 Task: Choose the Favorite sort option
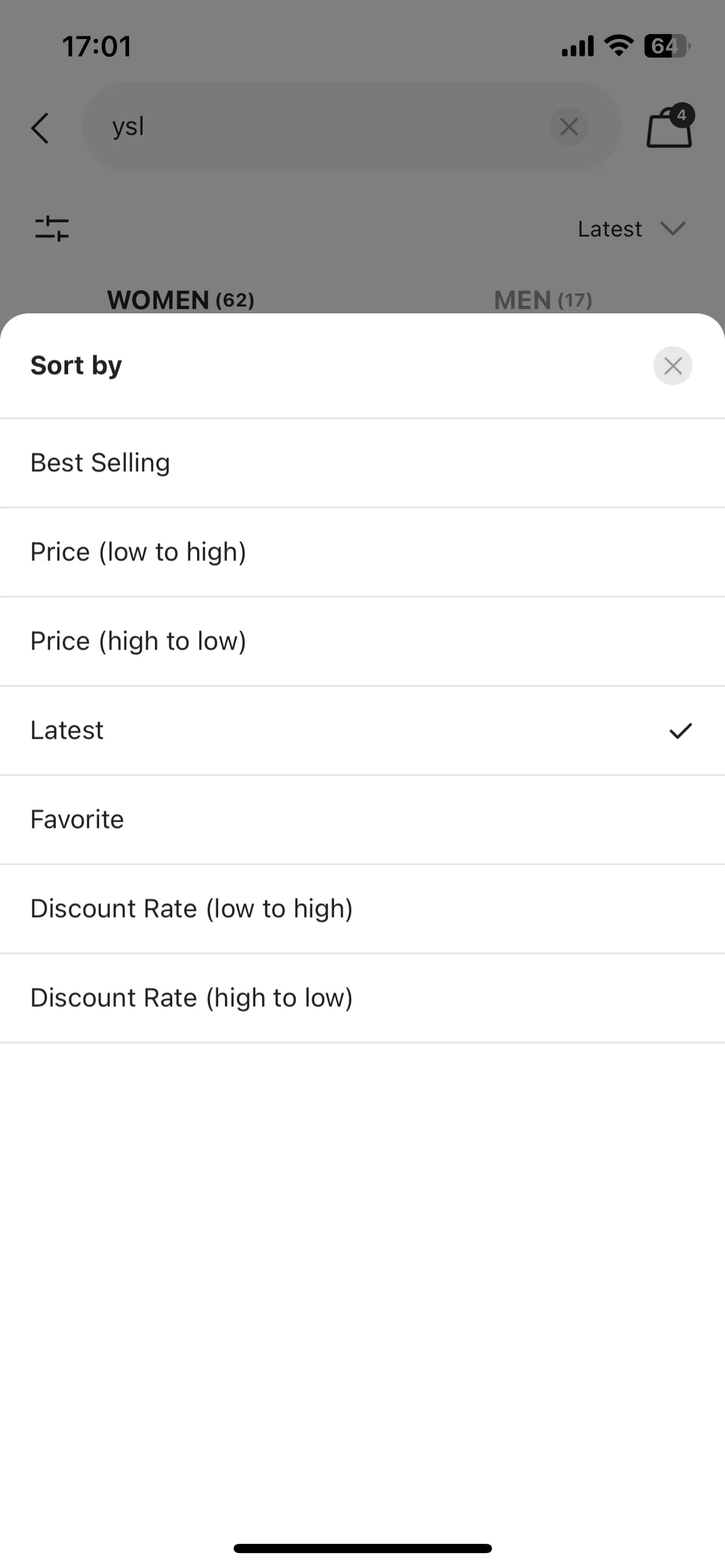pos(362,820)
